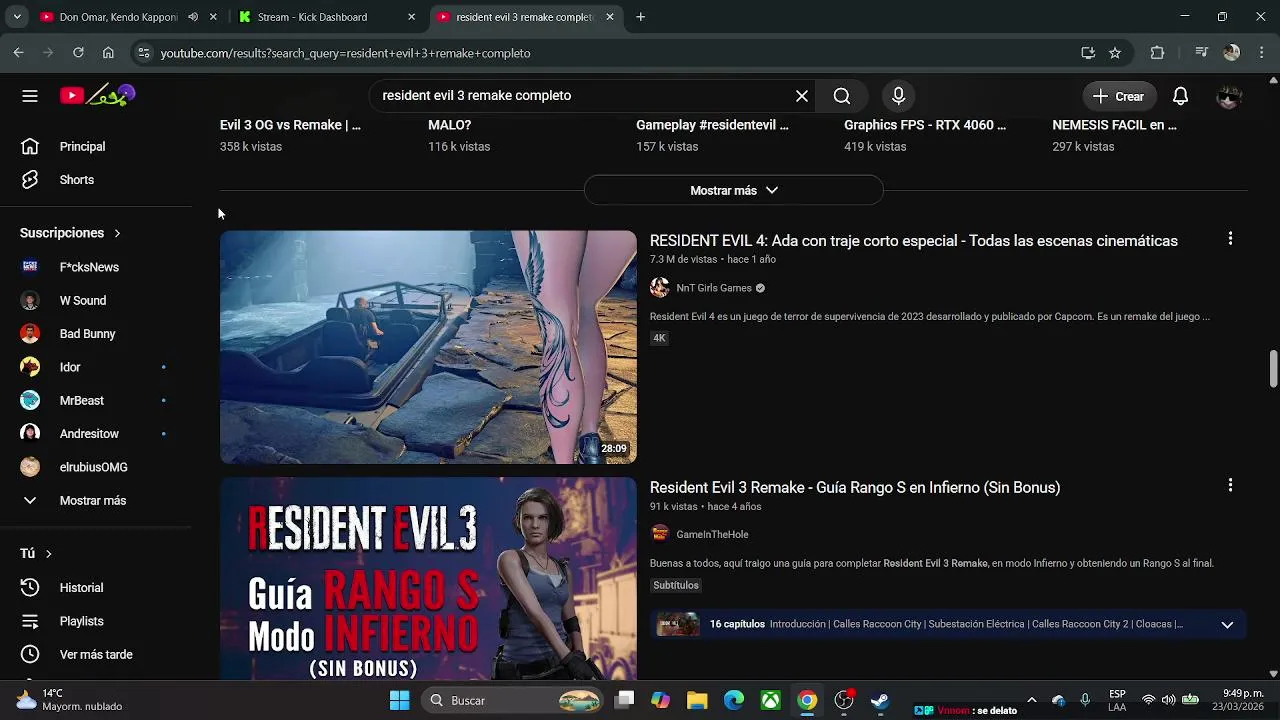Click the Crear button
Image resolution: width=1280 pixels, height=720 pixels.
click(x=1119, y=96)
